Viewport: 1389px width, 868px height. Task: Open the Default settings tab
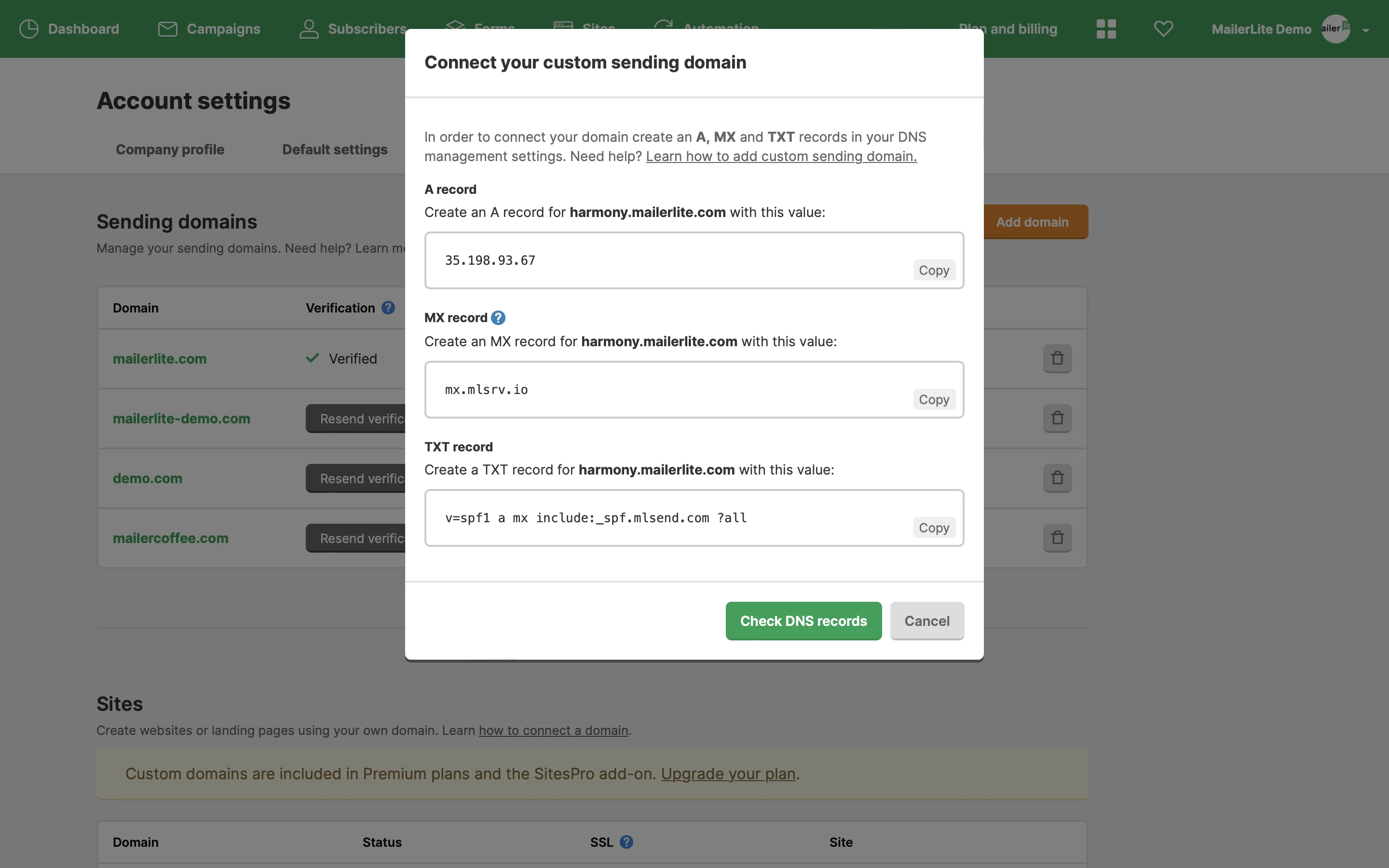[x=335, y=149]
